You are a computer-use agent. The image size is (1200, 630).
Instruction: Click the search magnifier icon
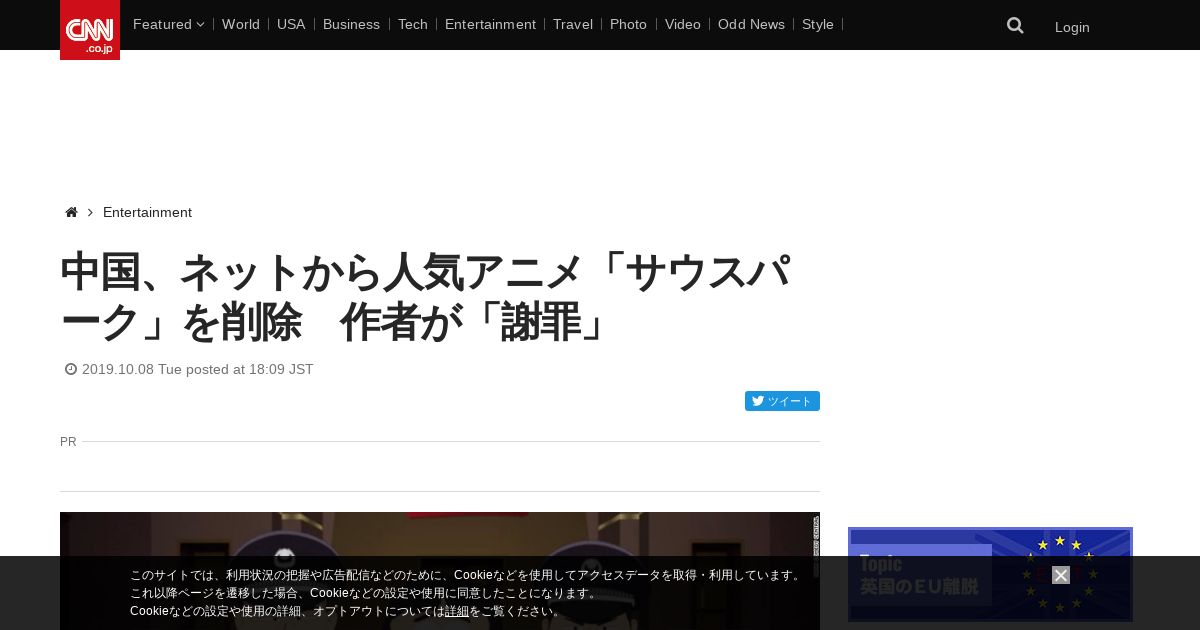click(1015, 26)
